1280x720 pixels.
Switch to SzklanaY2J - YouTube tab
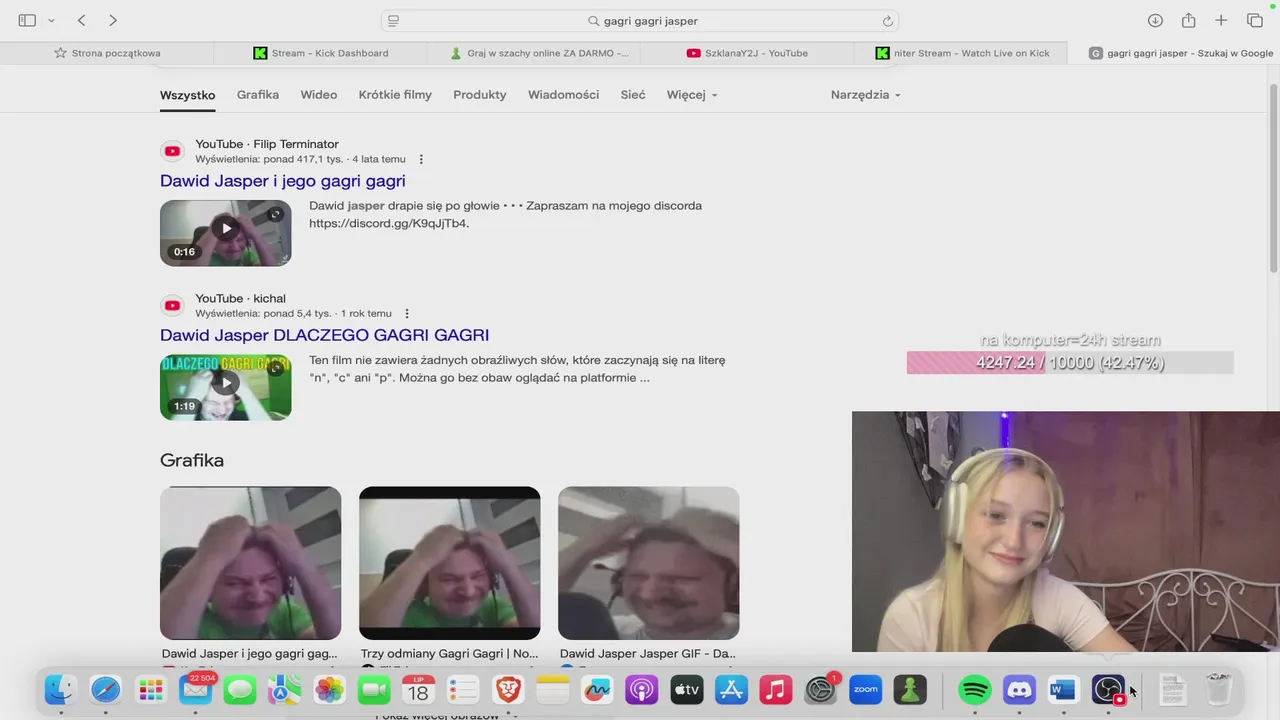[747, 53]
